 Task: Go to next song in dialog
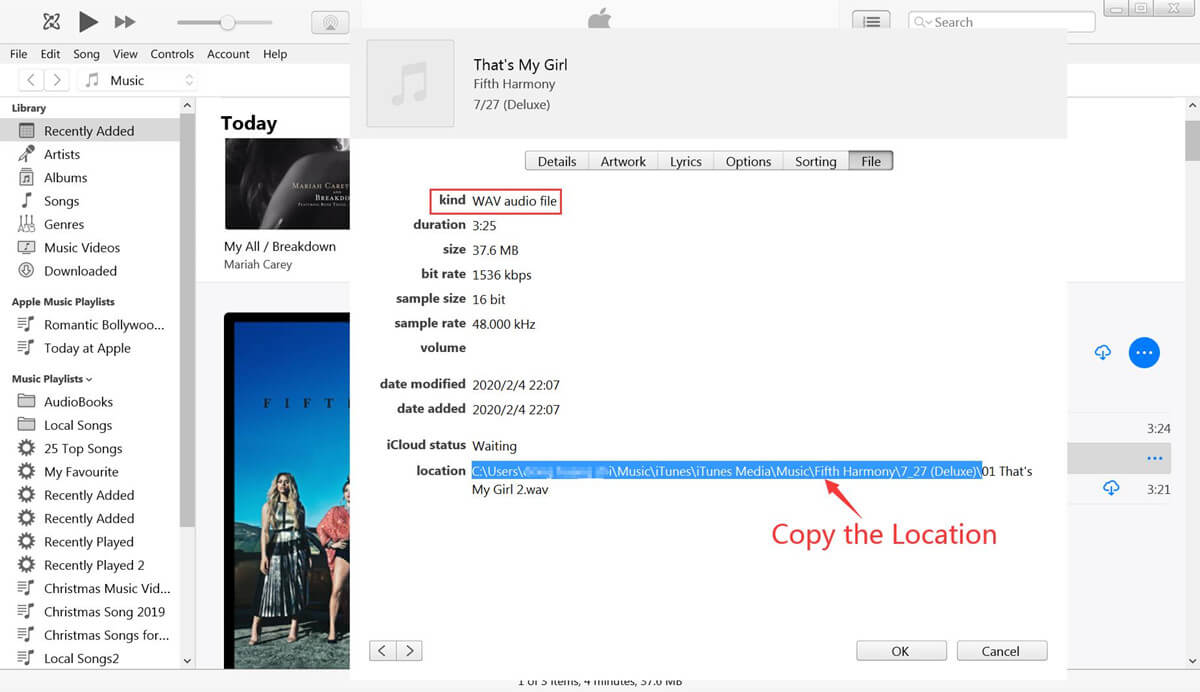(x=409, y=651)
